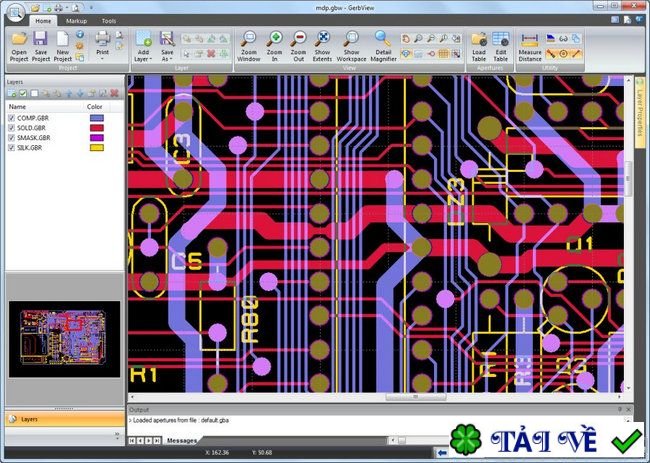Disable the SILK.GBR layer checkbox
The image size is (650, 463).
click(12, 148)
